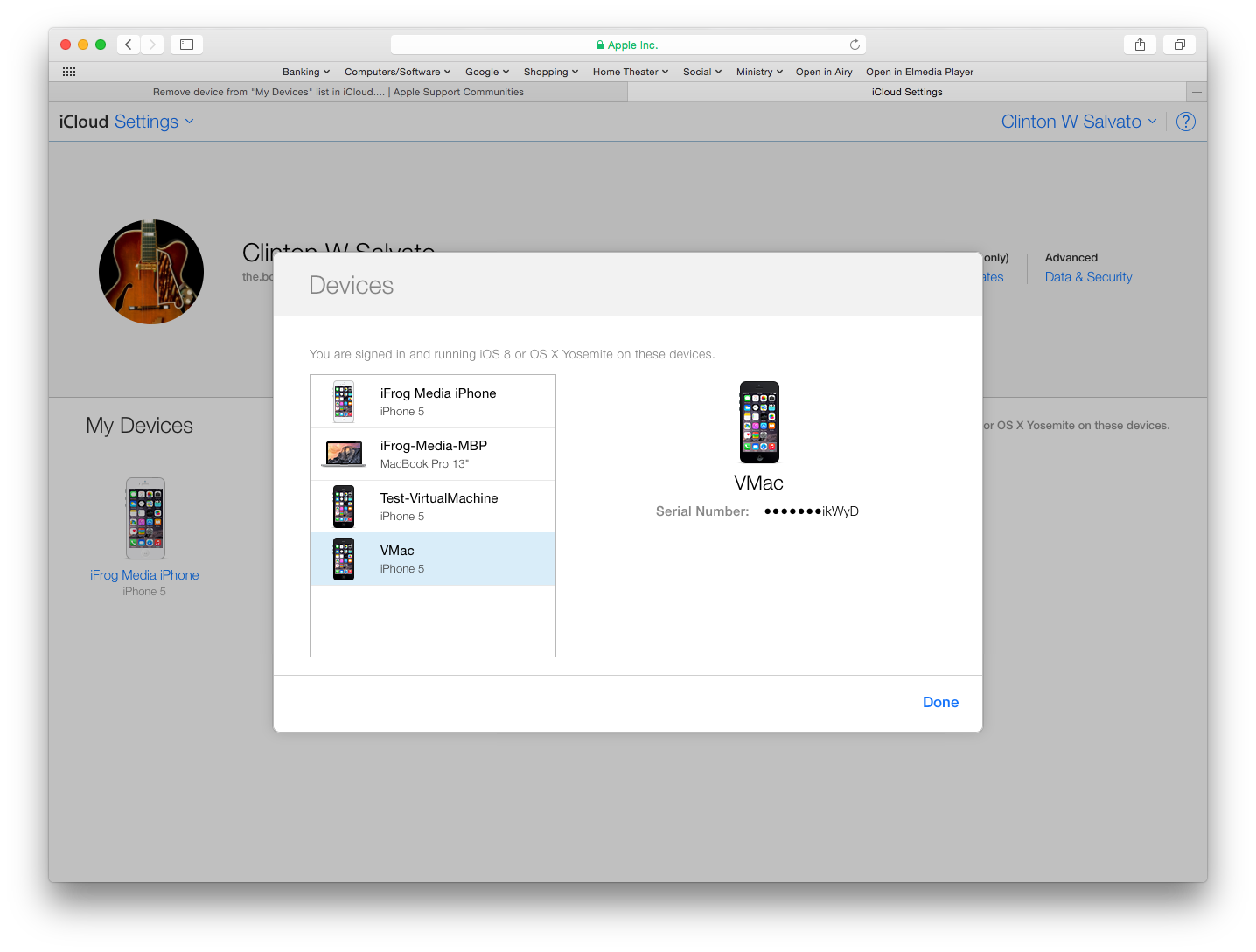Click the green padlock in address bar
Image resolution: width=1256 pixels, height=952 pixels.
600,45
